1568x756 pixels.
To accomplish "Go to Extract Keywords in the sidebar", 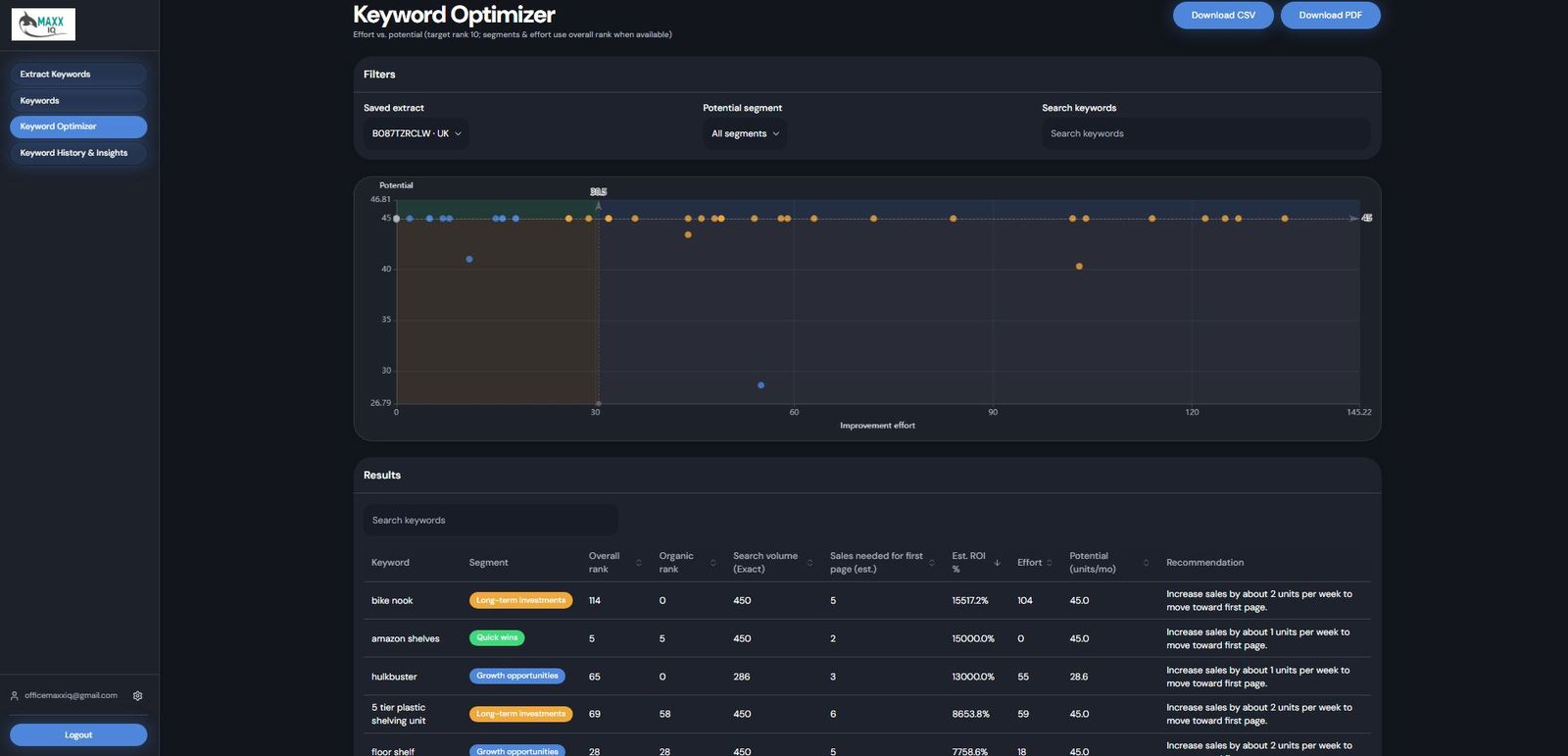I will [78, 75].
